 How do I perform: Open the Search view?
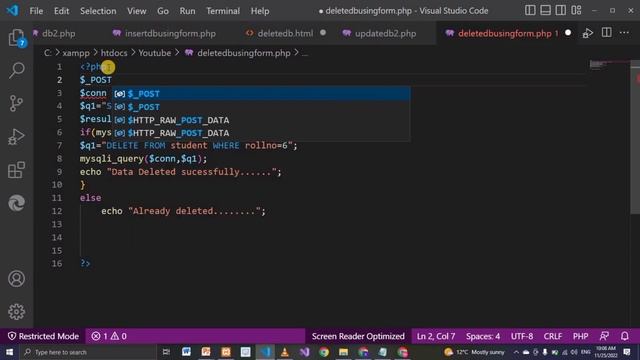pos(16,70)
